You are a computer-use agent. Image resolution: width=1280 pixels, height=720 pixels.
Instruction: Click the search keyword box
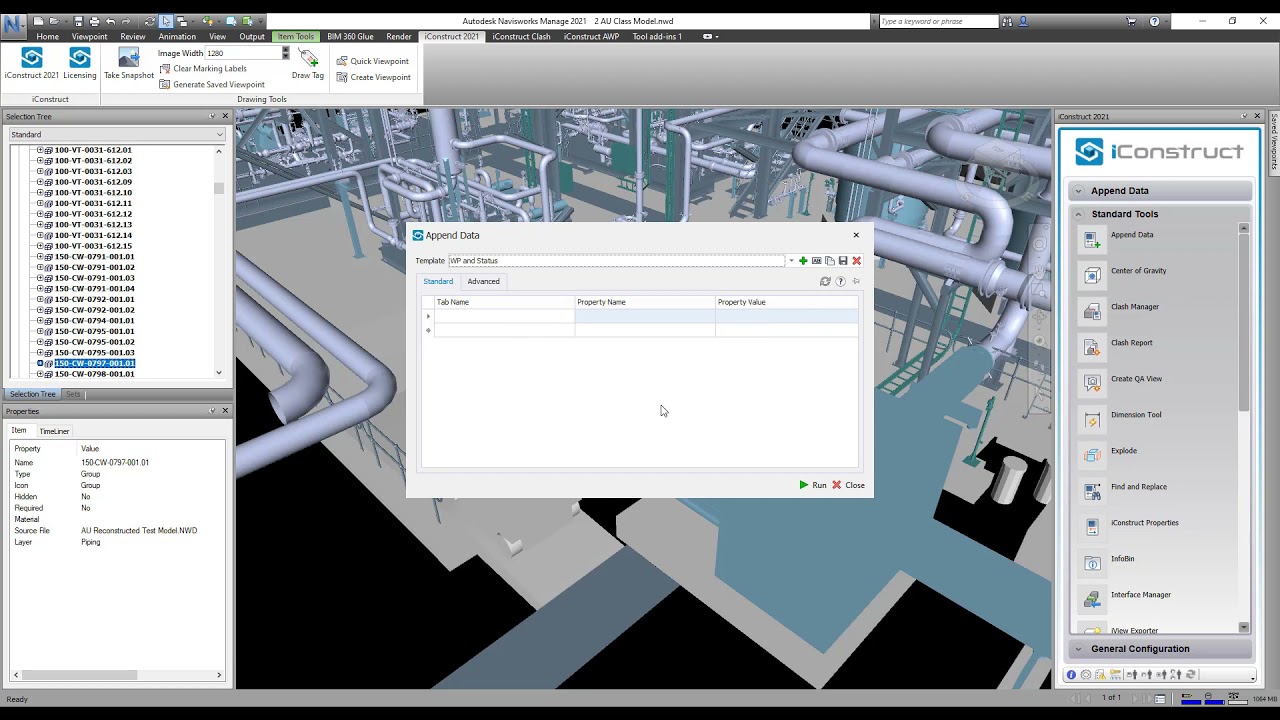pos(938,21)
